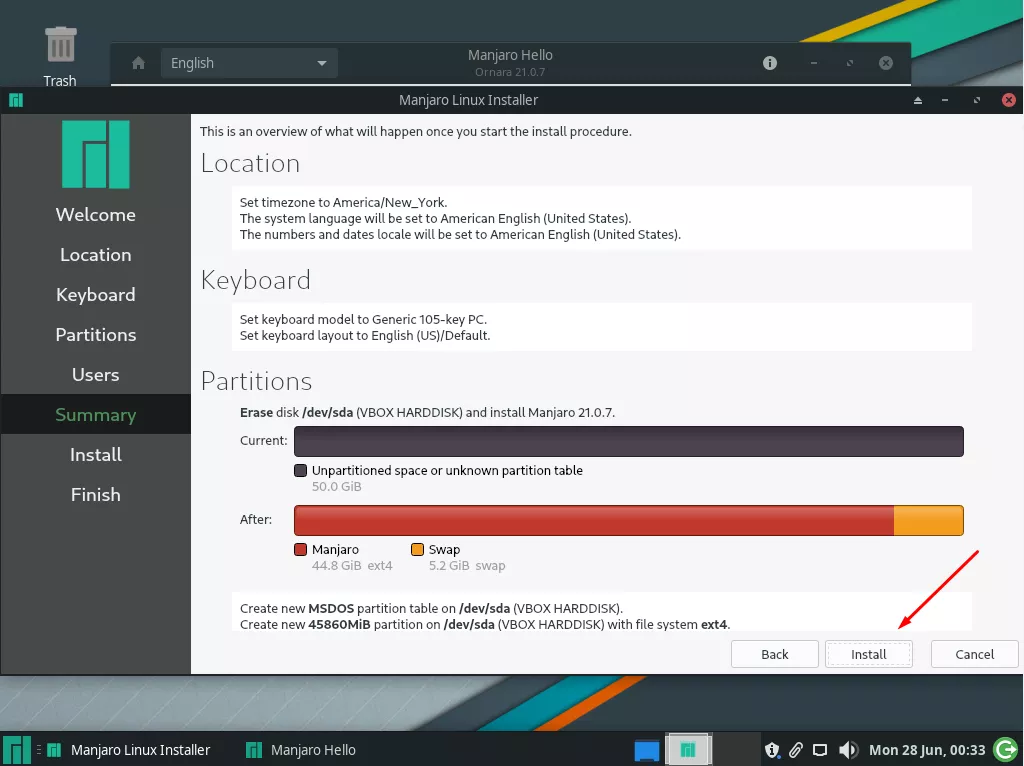This screenshot has width=1024, height=766.
Task: Click the Current disk layout bar
Action: pyautogui.click(x=629, y=441)
